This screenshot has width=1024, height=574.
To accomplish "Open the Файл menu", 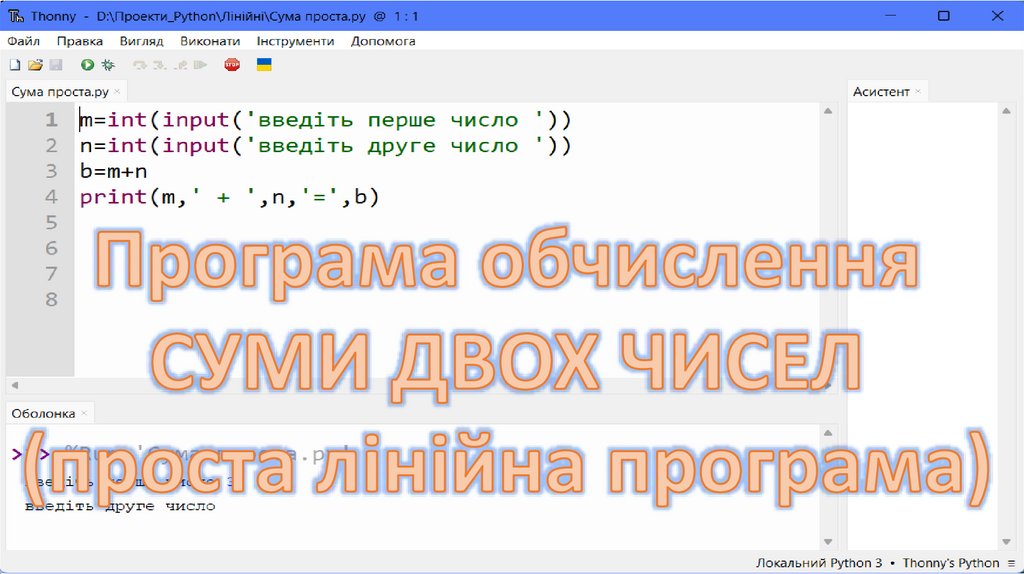I will click(x=24, y=41).
